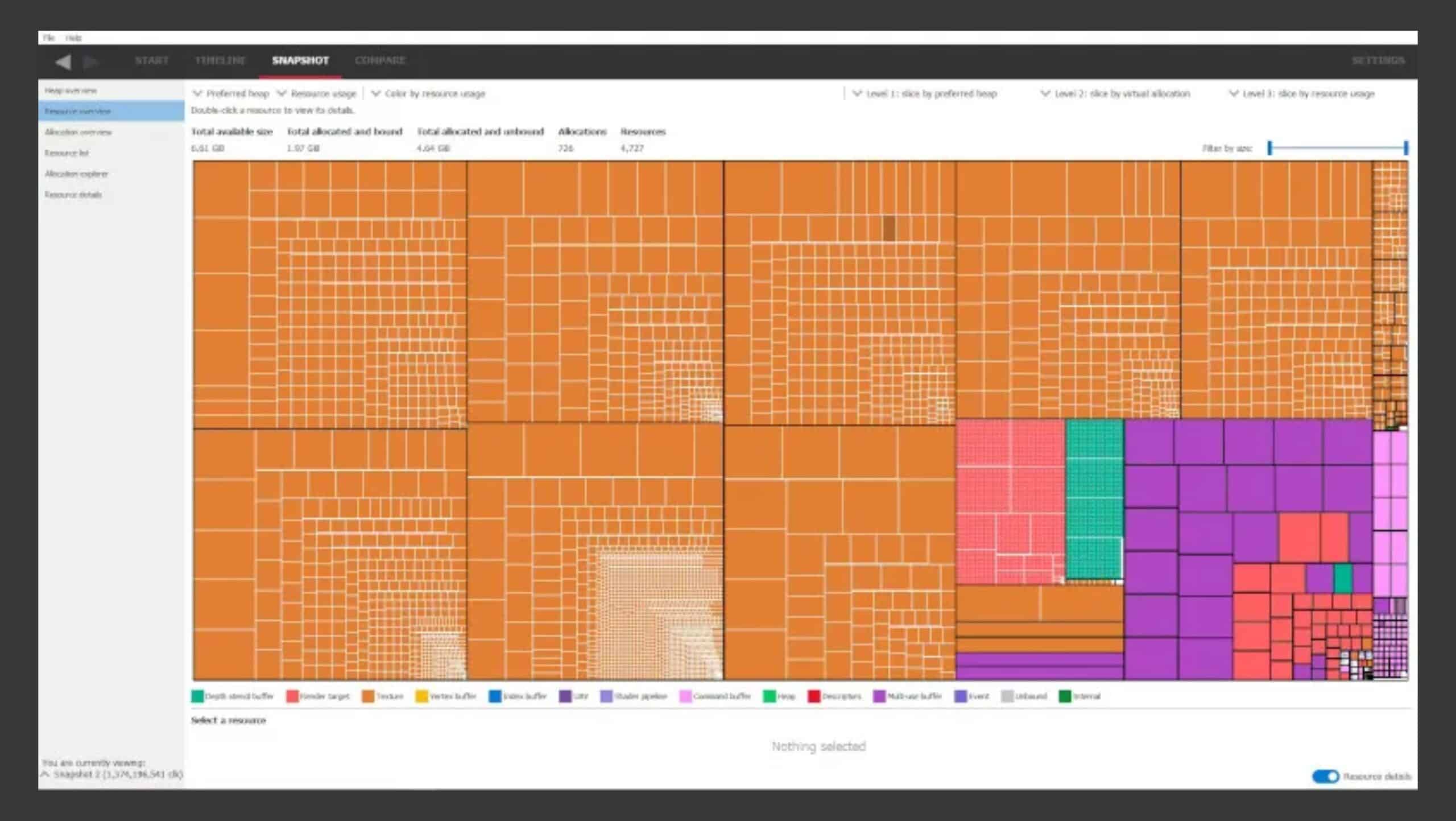Click the Texture legend color square
Image resolution: width=1456 pixels, height=821 pixels.
[x=368, y=696]
